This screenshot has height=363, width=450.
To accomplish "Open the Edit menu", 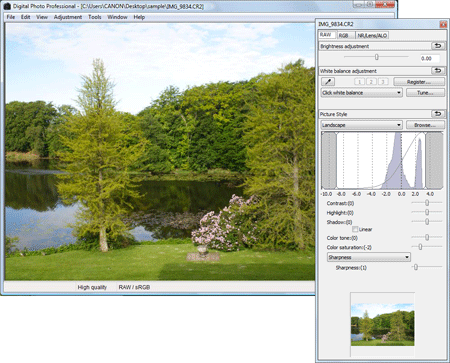I will point(25,17).
